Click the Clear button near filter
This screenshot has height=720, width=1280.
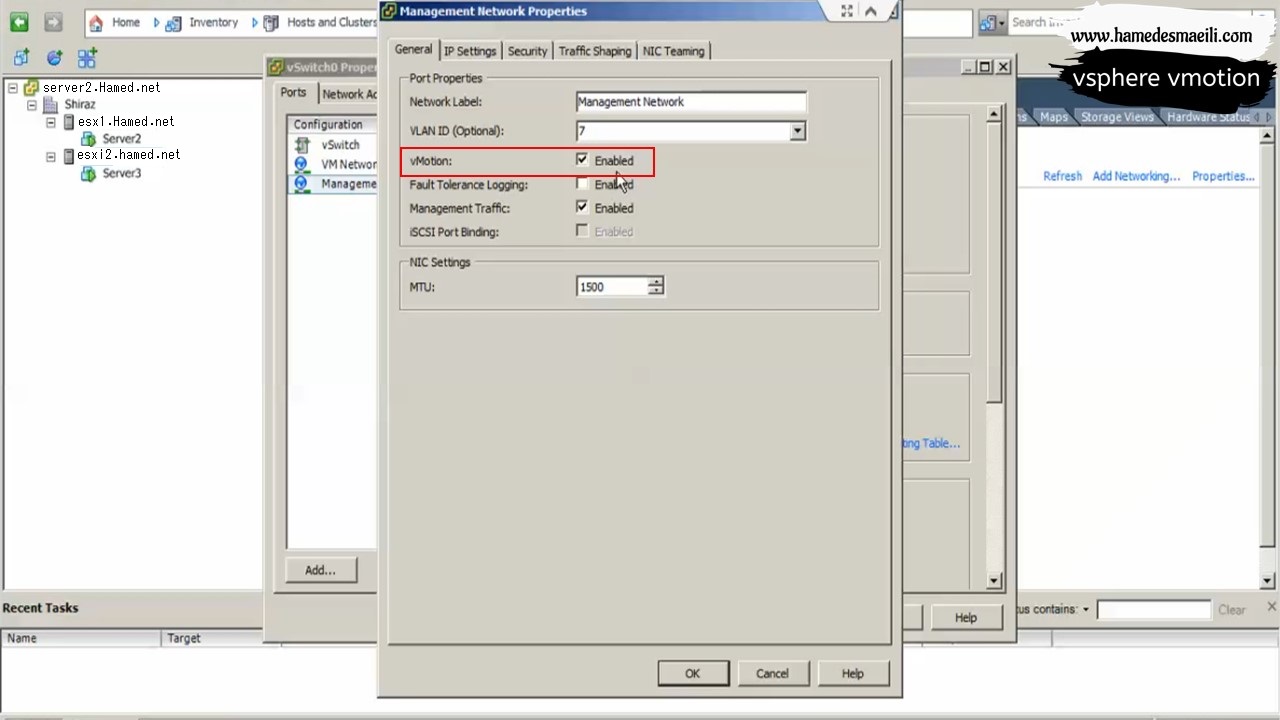[1232, 610]
